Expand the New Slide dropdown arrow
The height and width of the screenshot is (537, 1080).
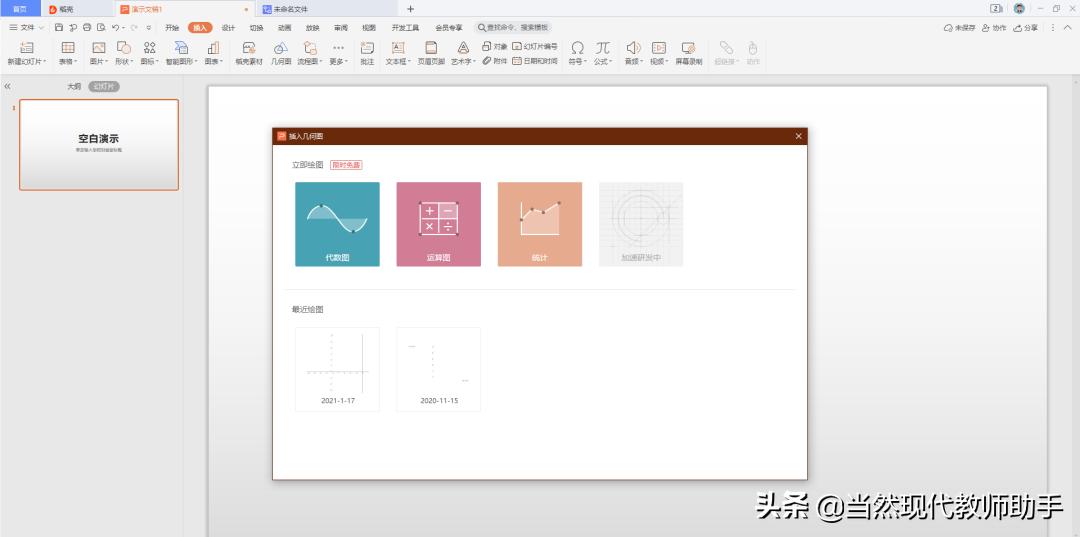click(44, 62)
